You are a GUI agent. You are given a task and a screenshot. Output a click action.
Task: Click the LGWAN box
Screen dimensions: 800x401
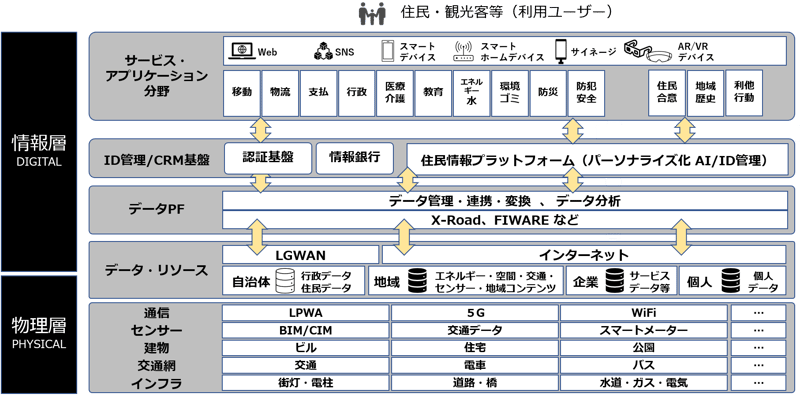[x=301, y=255]
